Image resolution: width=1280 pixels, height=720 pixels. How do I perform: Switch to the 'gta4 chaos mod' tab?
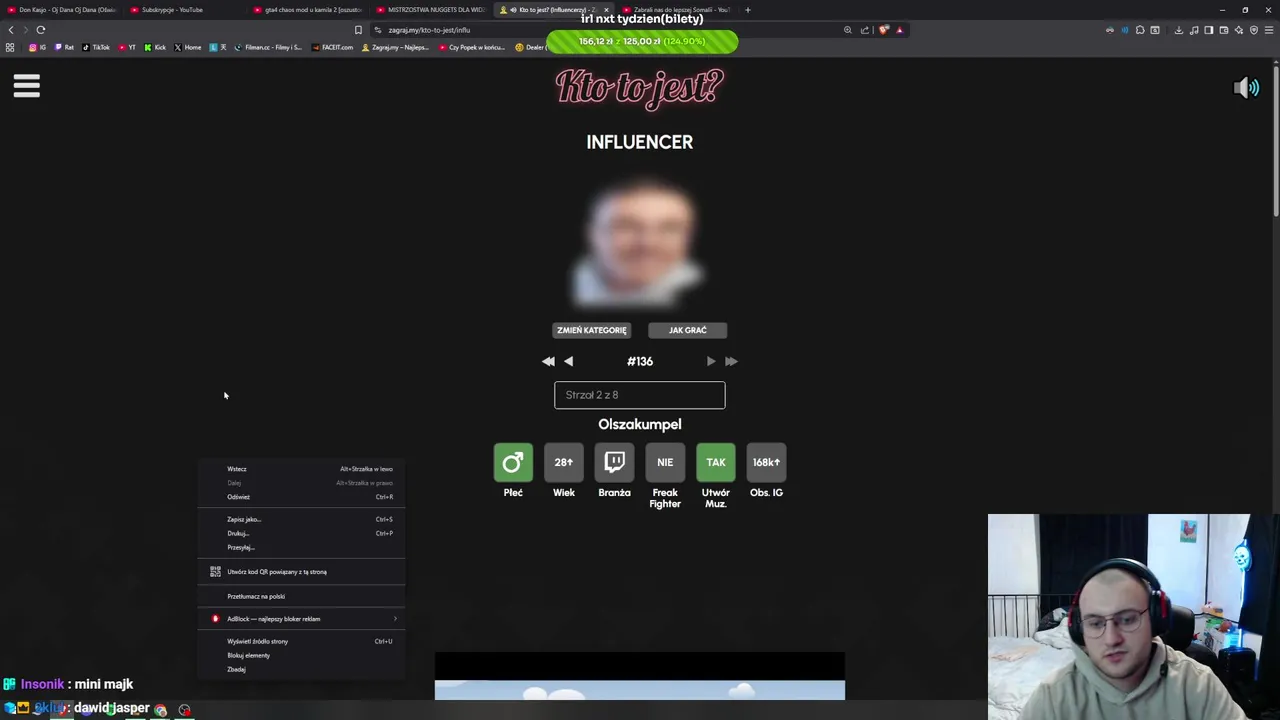coord(308,10)
